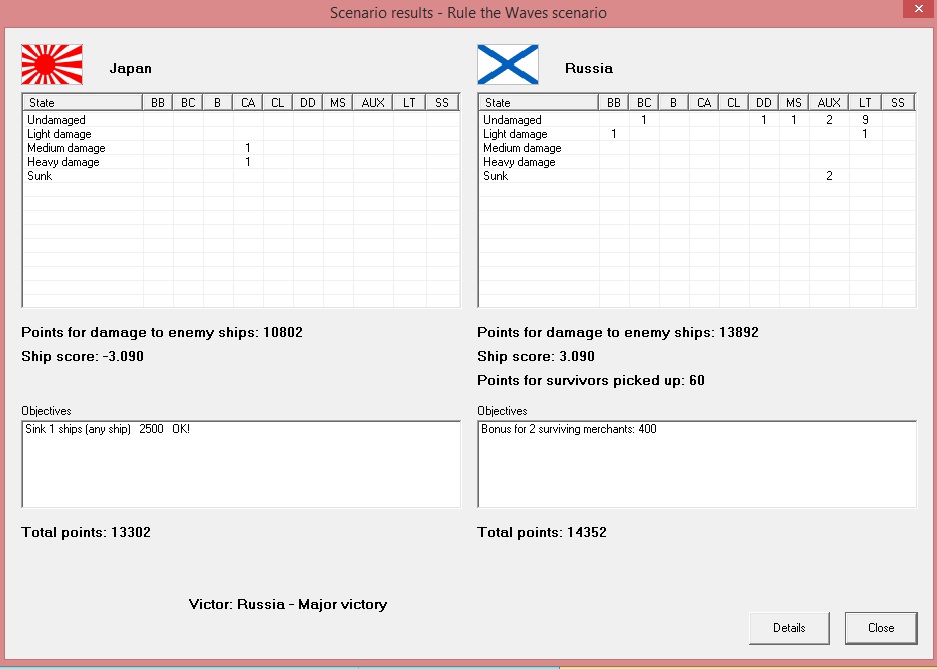Click the BC column header in Russia's table

(x=644, y=103)
